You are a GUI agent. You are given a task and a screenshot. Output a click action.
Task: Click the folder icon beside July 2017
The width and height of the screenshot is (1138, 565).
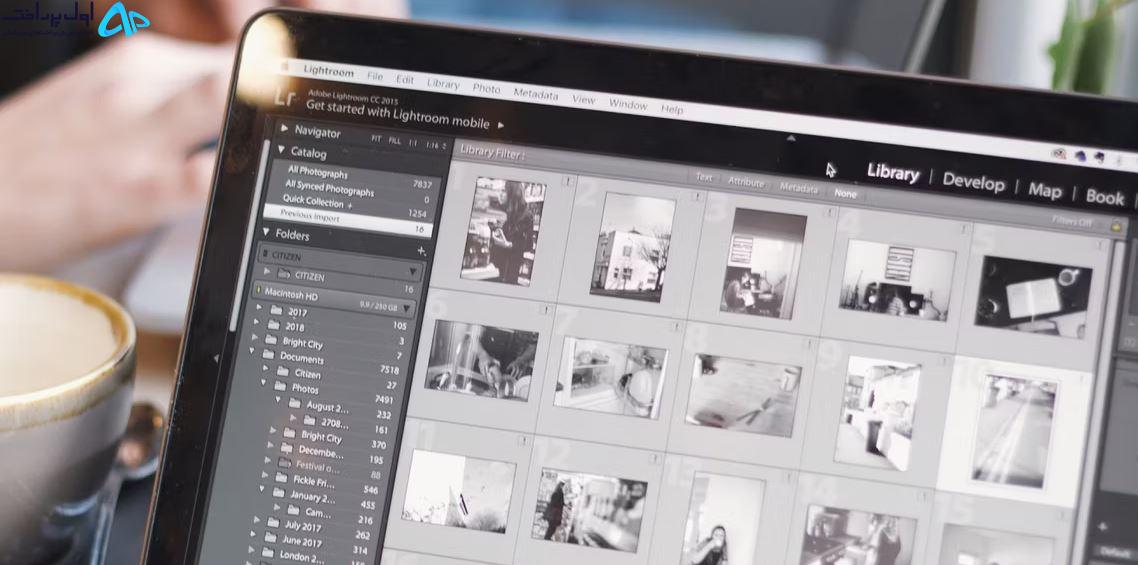pyautogui.click(x=273, y=521)
